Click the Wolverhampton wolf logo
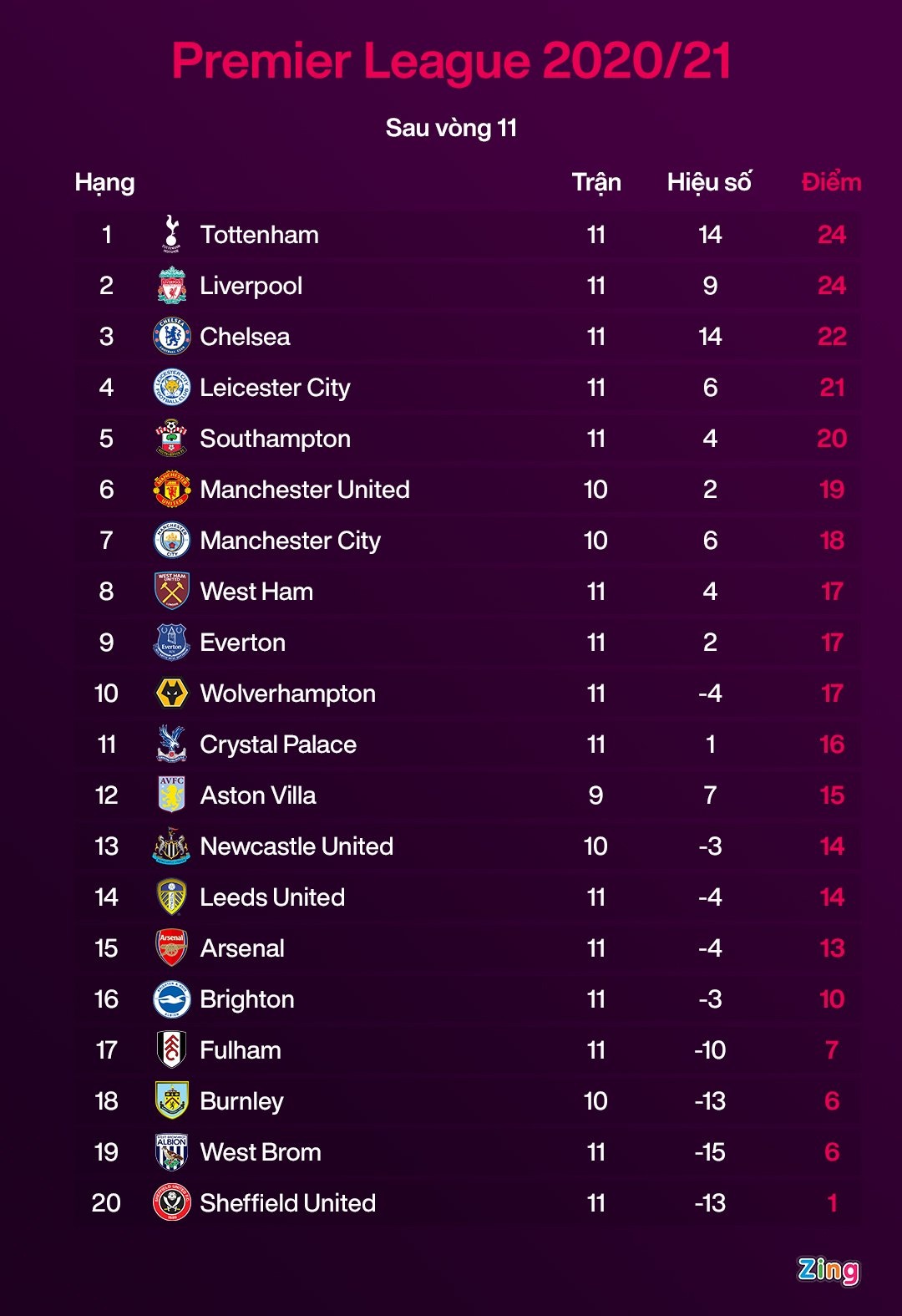 pos(172,694)
